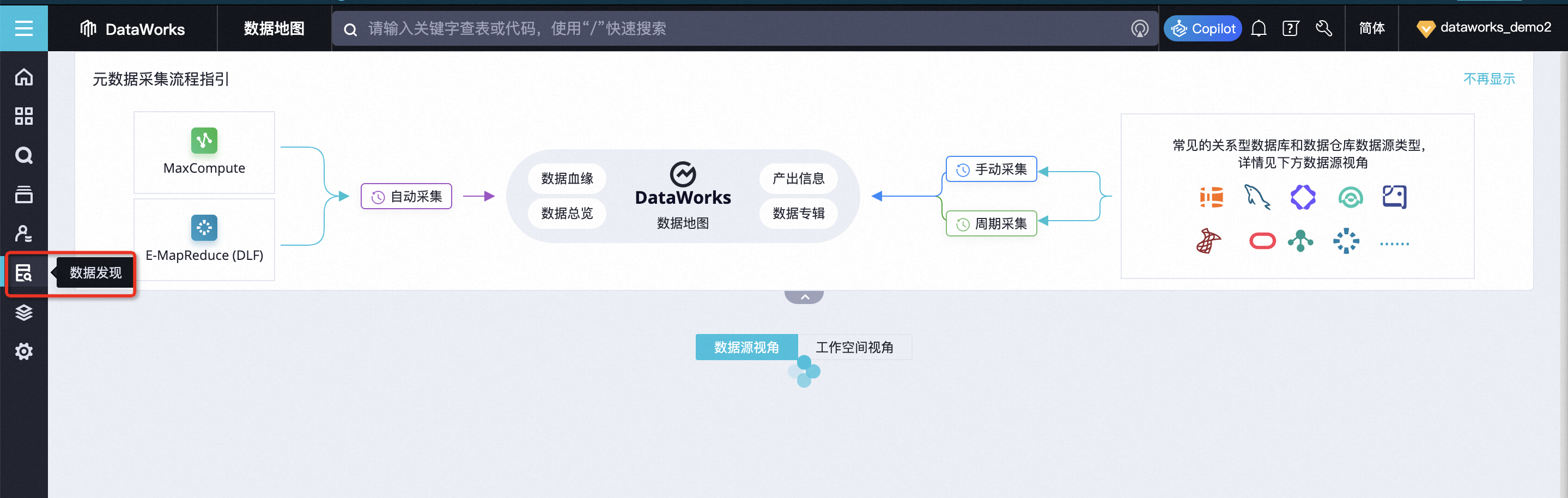Click the purple diamond data source icon
The height and width of the screenshot is (498, 1568).
coord(1303,197)
